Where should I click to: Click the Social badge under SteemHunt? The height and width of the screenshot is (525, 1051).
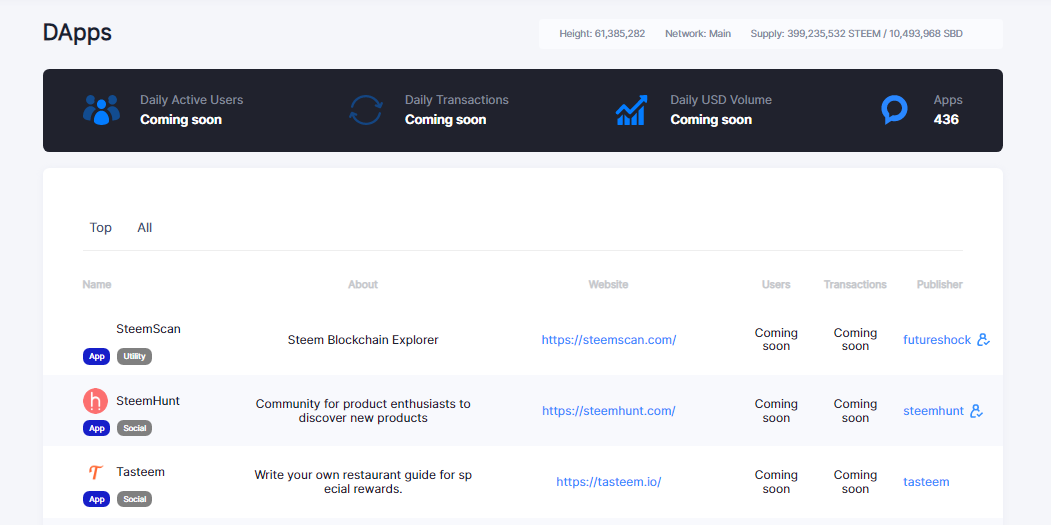click(135, 428)
